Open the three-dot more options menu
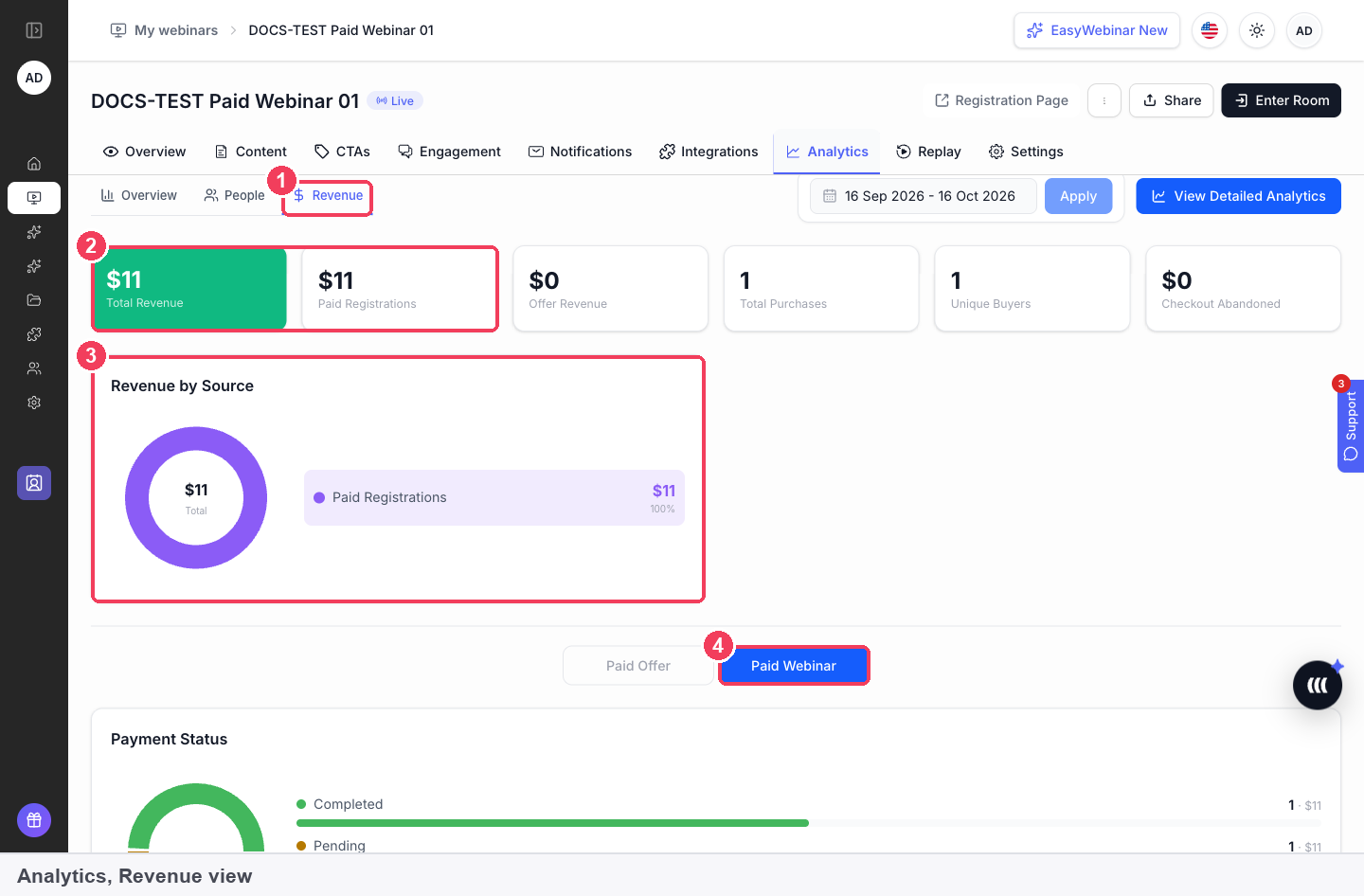The image size is (1364, 896). click(x=1104, y=100)
